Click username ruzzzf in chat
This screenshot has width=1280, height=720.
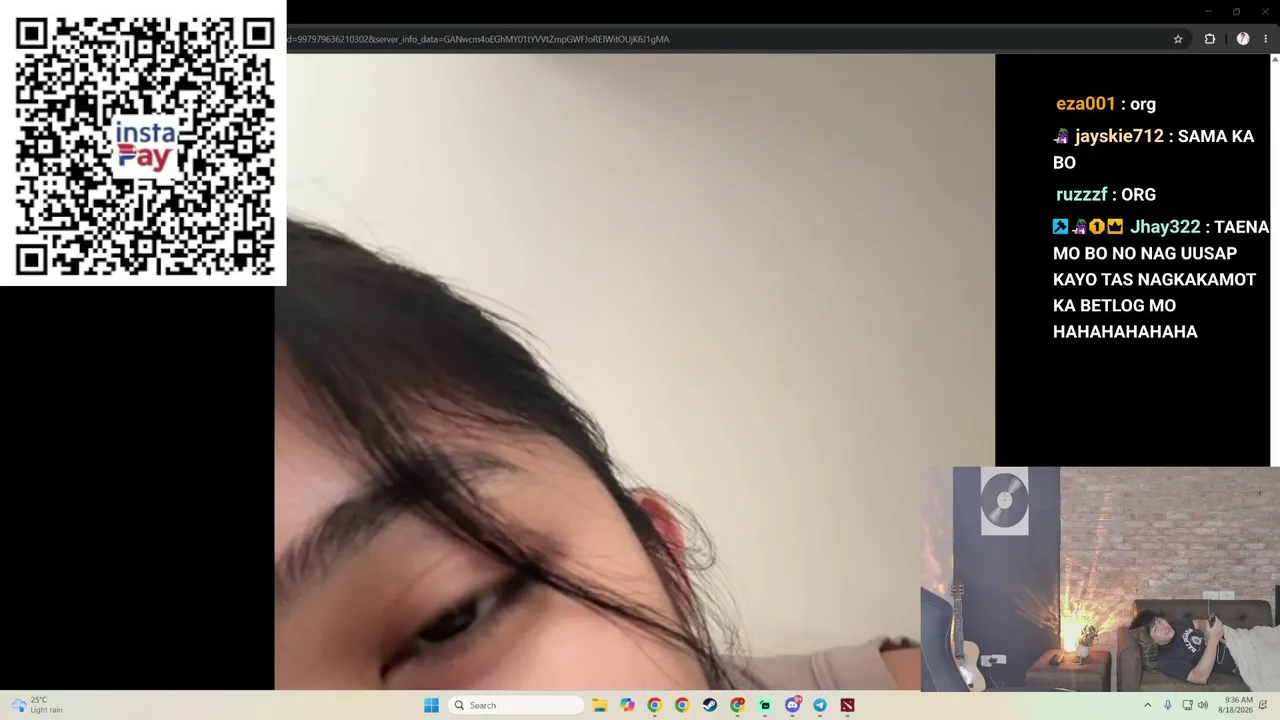(1081, 195)
